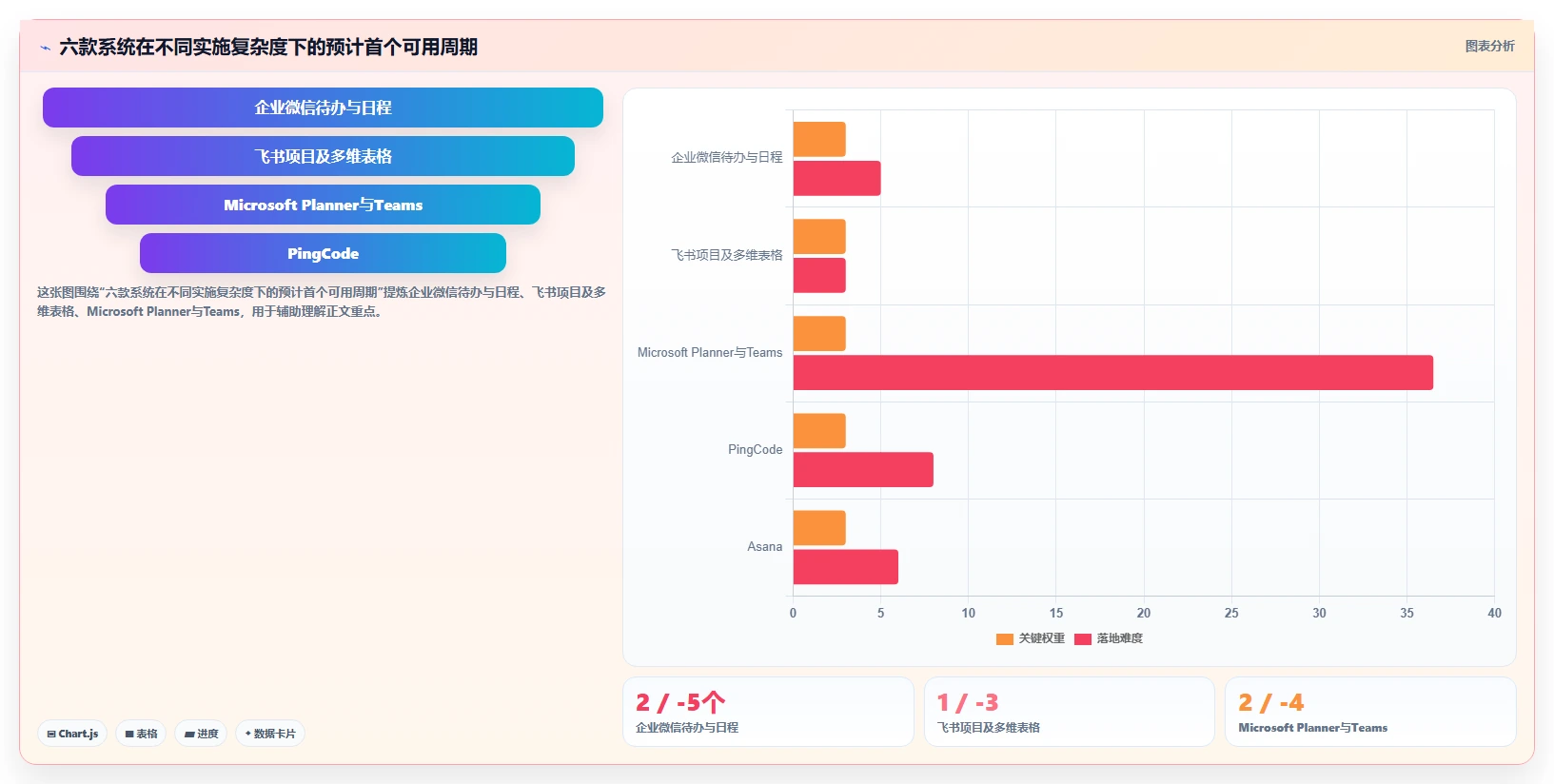The image size is (1554, 784).
Task: Click the orange bar for Asana
Action: click(819, 528)
